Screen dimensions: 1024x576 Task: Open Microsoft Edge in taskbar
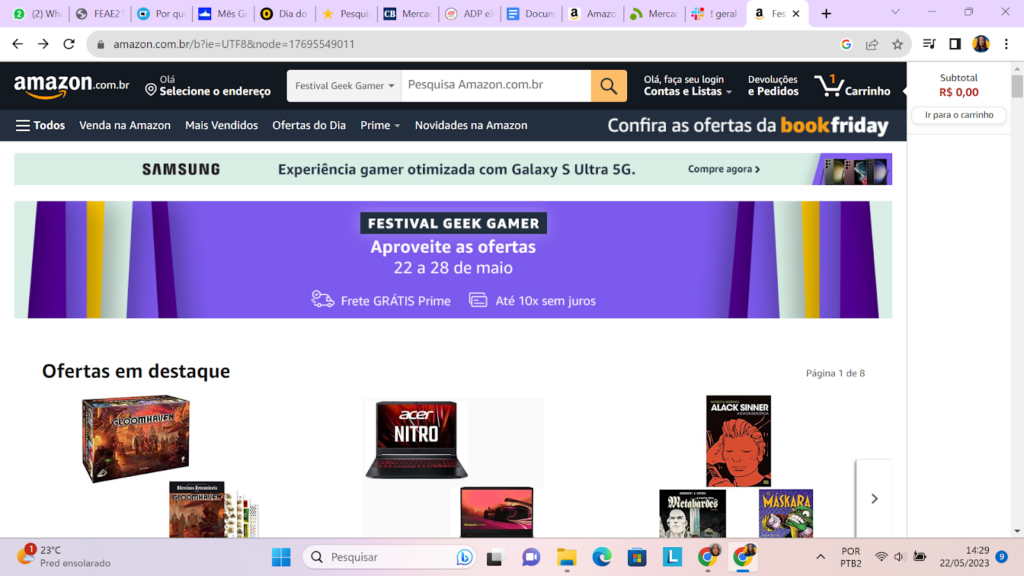click(x=601, y=557)
